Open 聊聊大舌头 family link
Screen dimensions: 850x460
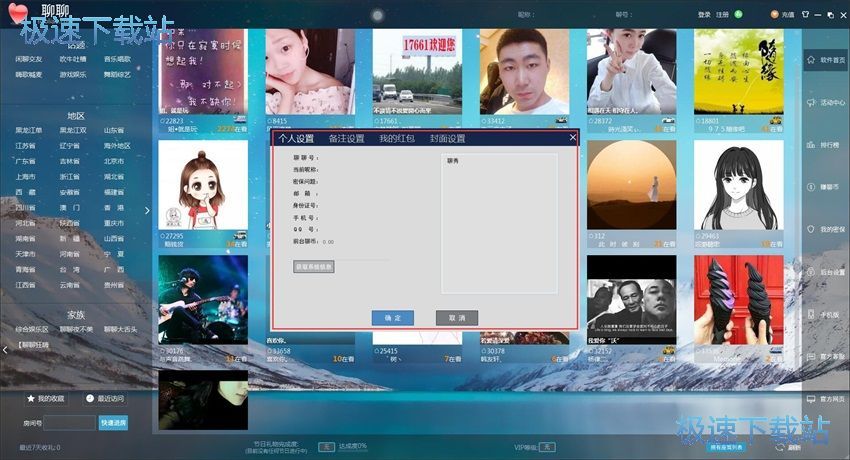(120, 329)
